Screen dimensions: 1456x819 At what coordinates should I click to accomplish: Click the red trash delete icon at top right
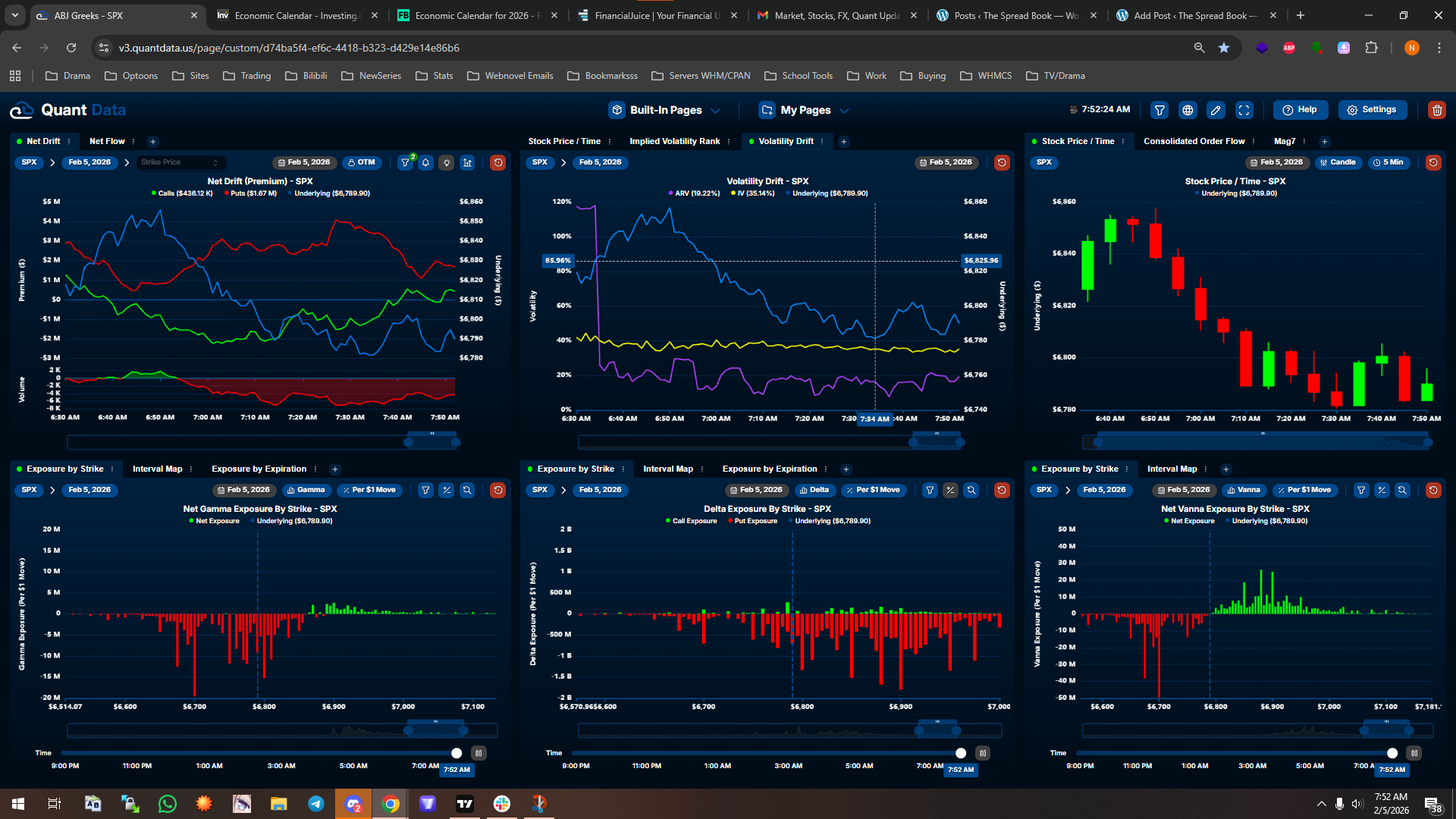click(x=1436, y=110)
